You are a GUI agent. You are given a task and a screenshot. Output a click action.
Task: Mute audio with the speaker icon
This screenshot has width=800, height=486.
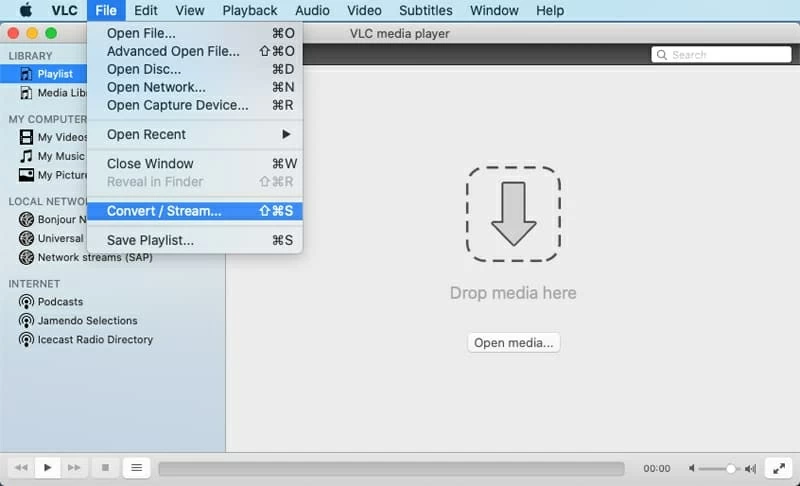point(691,468)
